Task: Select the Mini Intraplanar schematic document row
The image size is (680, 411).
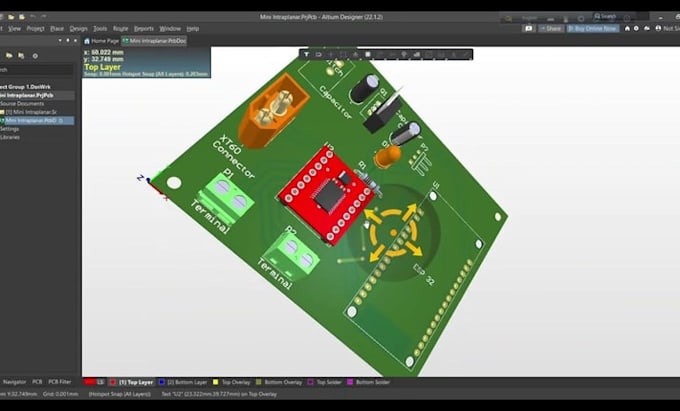Action: [37, 112]
